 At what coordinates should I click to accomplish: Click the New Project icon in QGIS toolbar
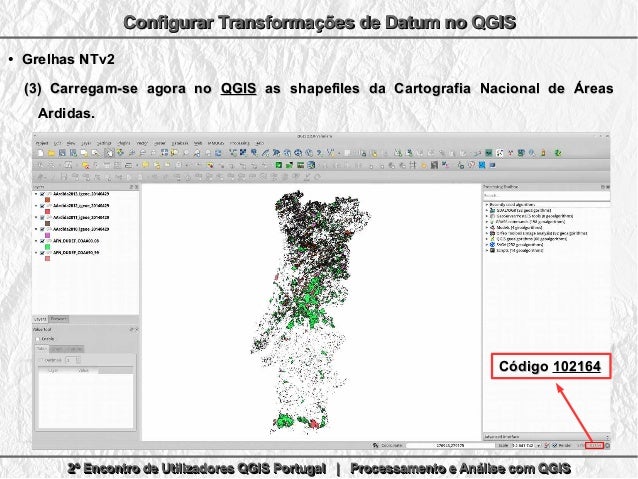[x=40, y=153]
